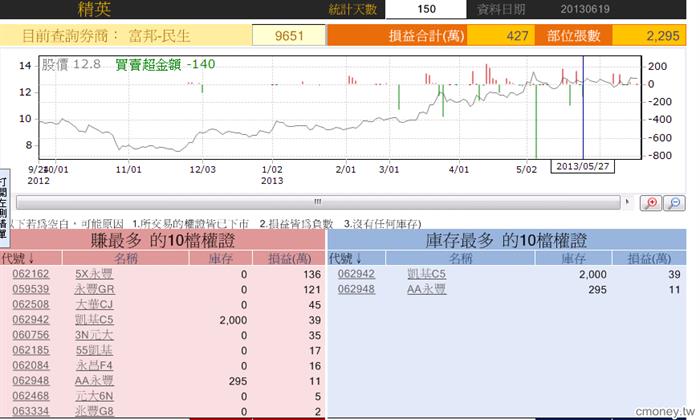The height and width of the screenshot is (420, 700).
Task: Open 凱基C5 in the profit table
Action: click(x=94, y=320)
